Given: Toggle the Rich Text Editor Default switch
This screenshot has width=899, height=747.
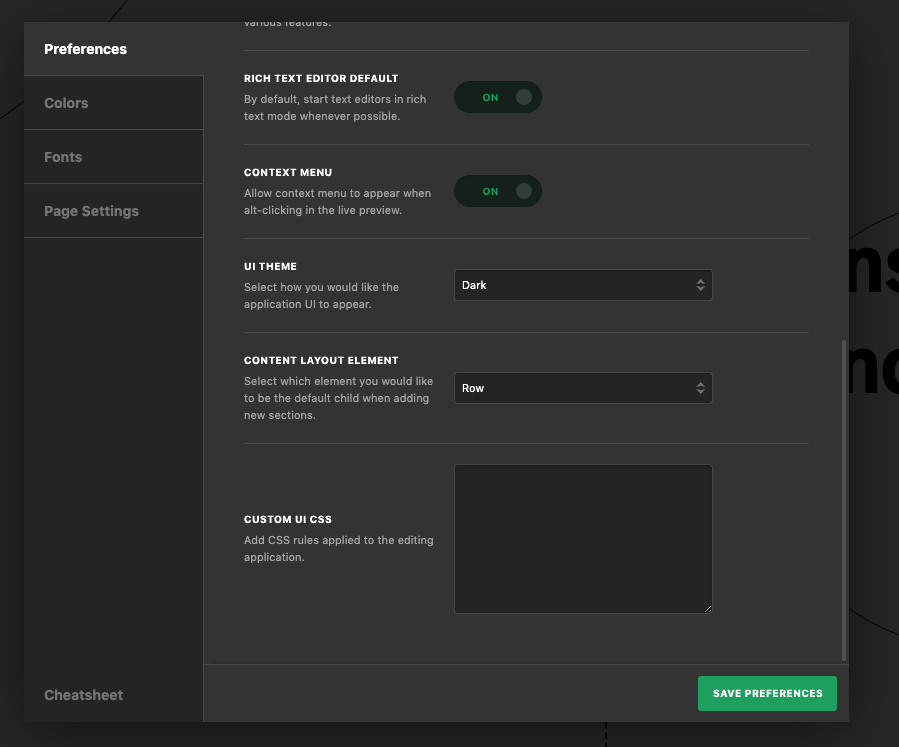Looking at the screenshot, I should click(x=497, y=98).
